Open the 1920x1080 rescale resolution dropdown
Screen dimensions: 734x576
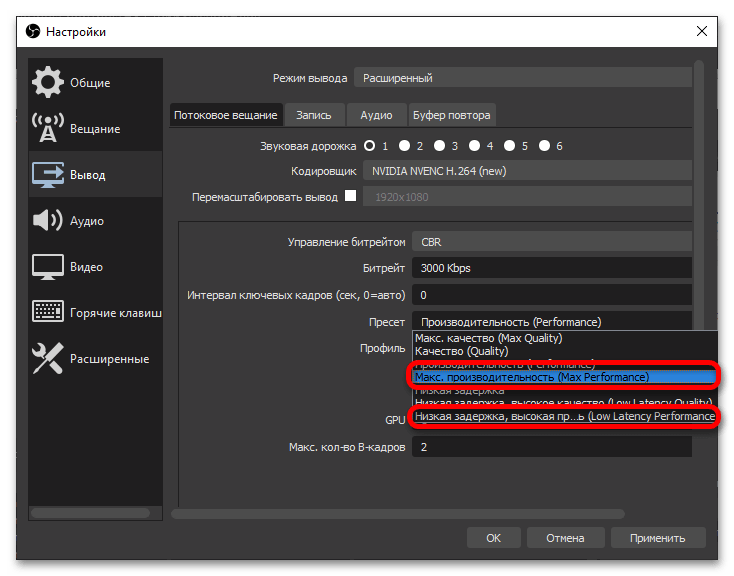point(527,197)
